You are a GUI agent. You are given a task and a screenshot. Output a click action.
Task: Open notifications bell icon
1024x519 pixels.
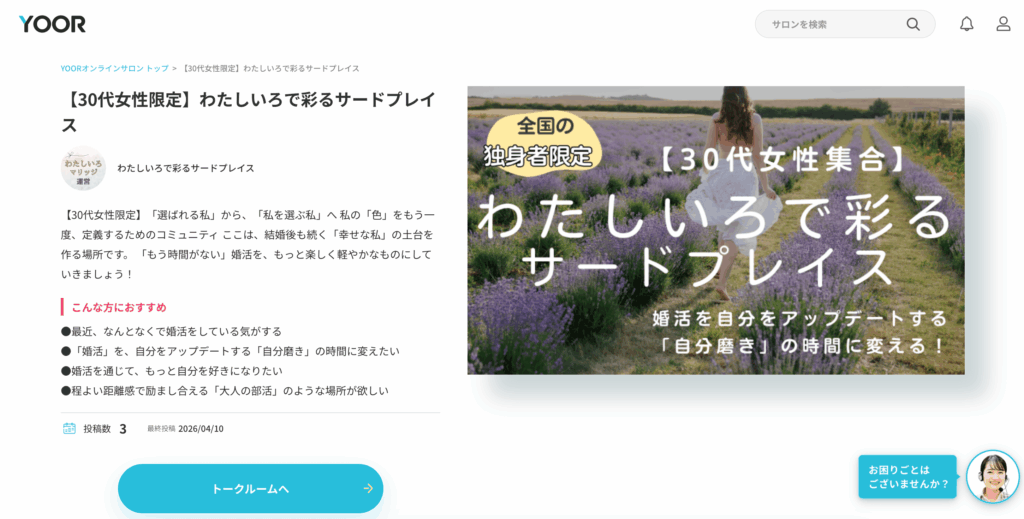point(967,24)
